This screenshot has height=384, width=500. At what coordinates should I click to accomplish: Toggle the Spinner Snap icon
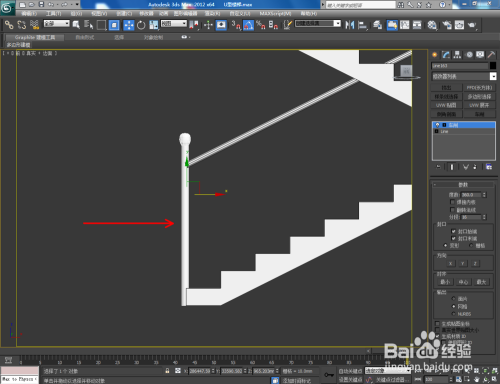pyautogui.click(x=273, y=25)
